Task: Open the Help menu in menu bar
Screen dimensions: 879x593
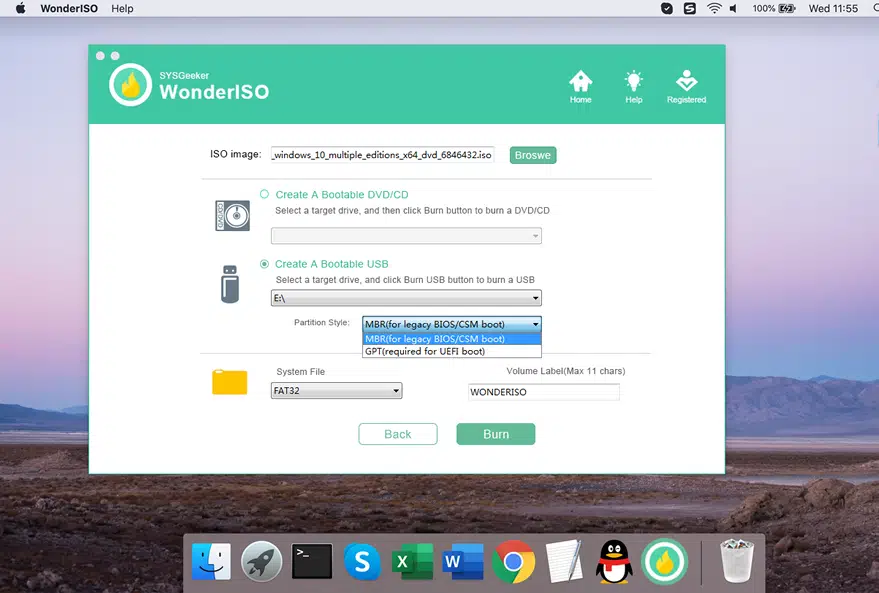Action: pos(122,8)
